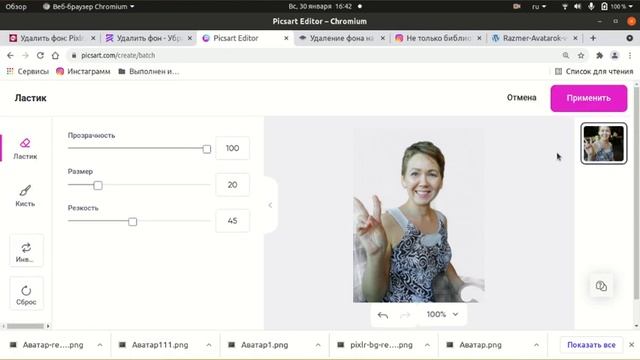
Task: Click the Резкость slider handle
Action: 132,222
